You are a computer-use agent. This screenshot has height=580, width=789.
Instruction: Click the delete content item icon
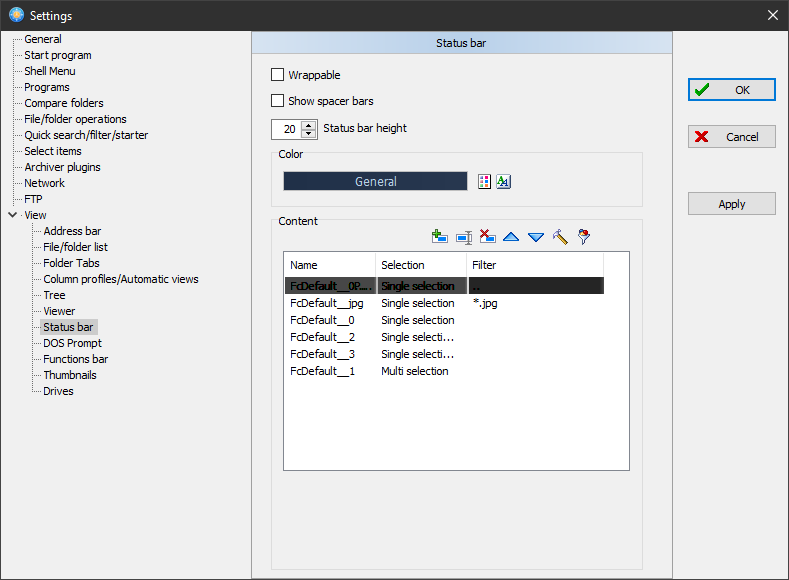click(487, 237)
